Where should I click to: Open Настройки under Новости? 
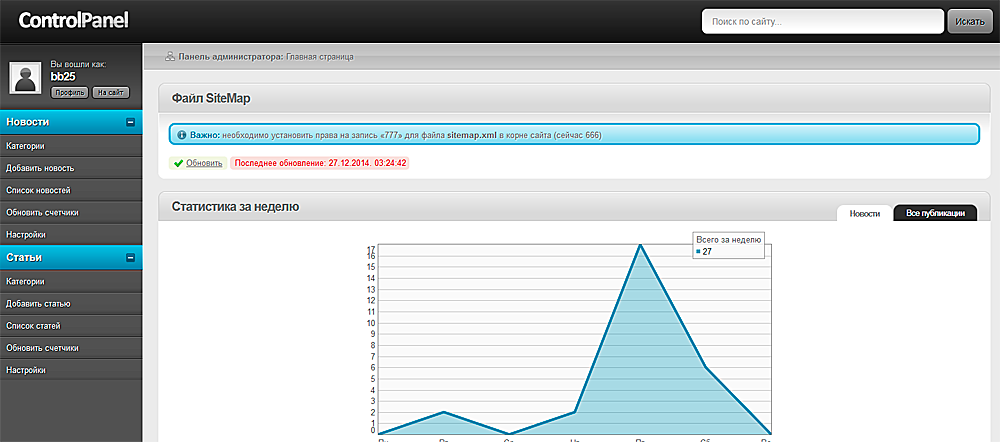tap(71, 235)
